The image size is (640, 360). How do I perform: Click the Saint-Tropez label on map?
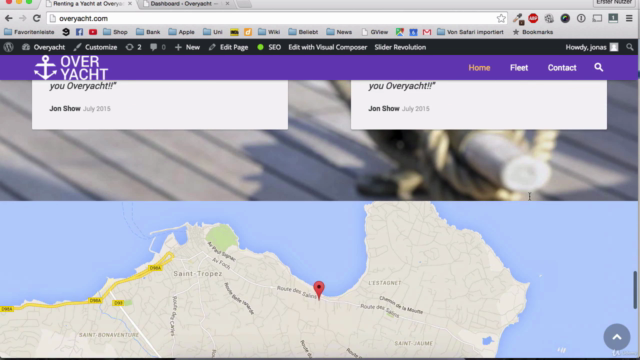pos(198,273)
